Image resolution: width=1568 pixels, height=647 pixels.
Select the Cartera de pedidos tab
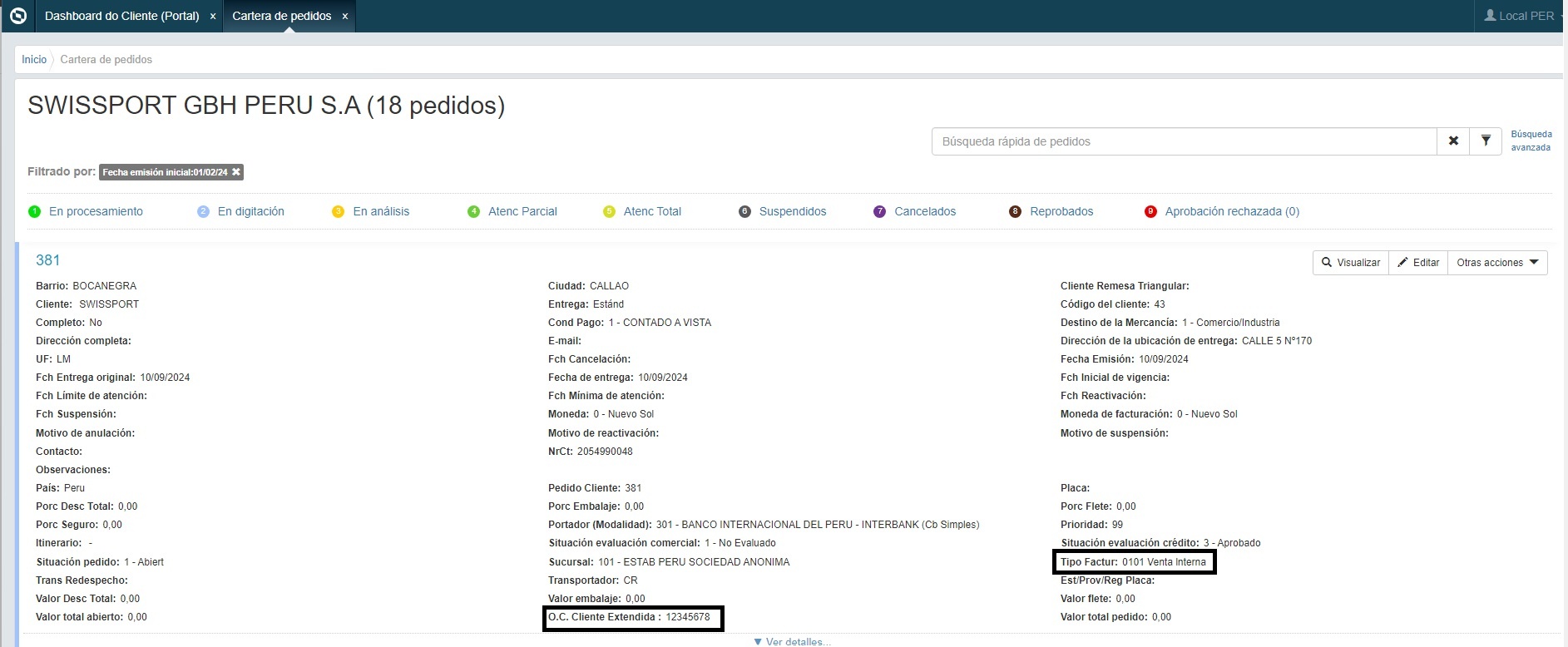282,16
